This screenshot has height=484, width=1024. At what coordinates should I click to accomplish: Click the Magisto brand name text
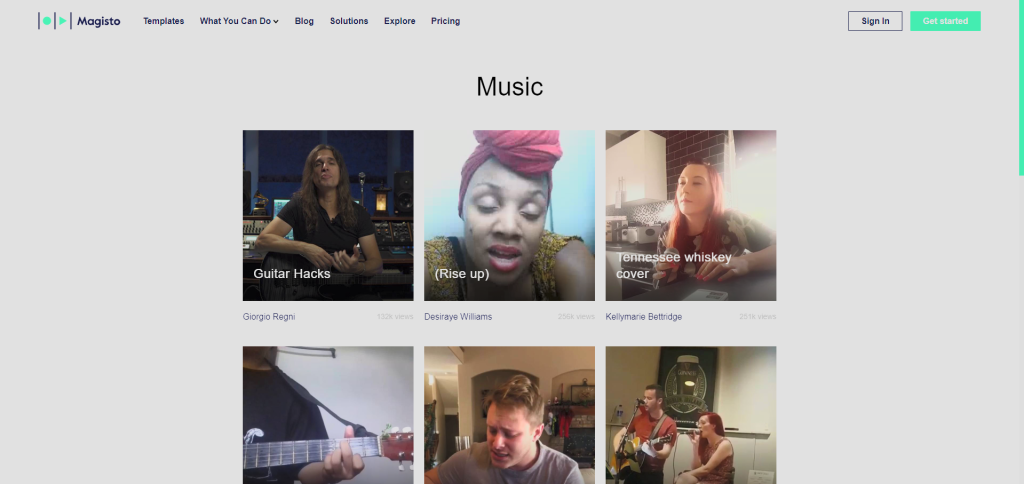(99, 21)
